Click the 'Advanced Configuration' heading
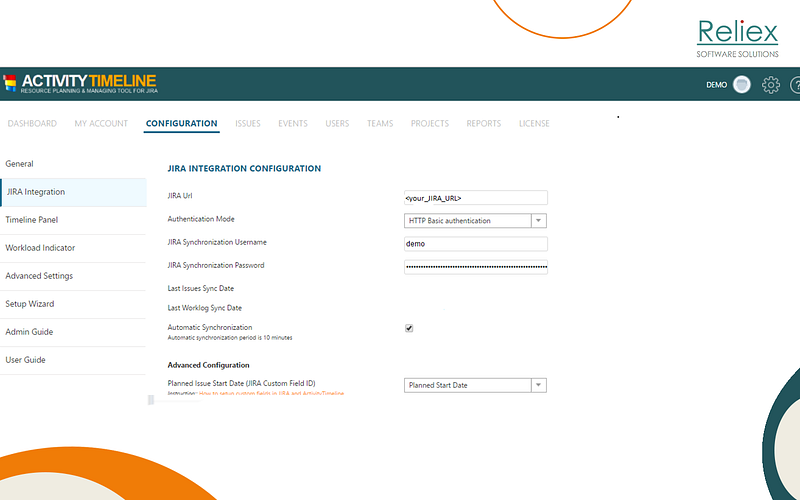The image size is (800, 500). tap(208, 365)
